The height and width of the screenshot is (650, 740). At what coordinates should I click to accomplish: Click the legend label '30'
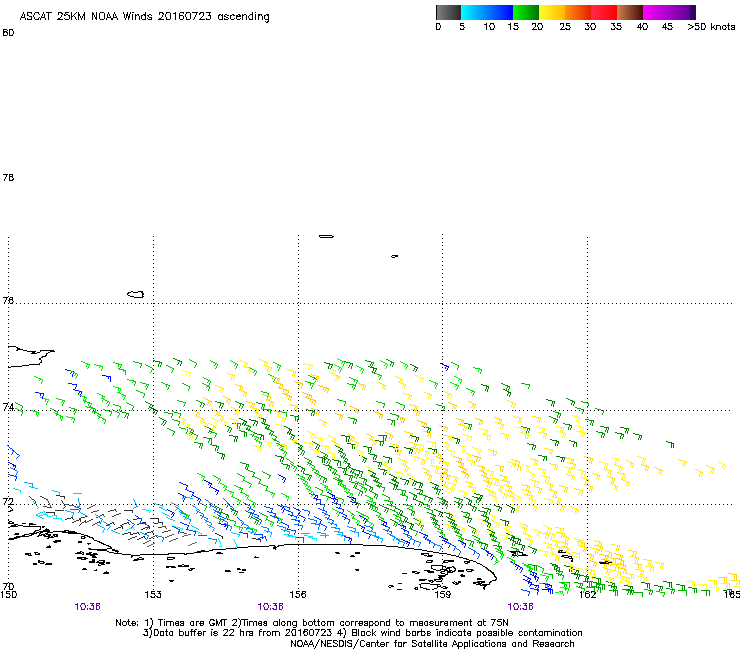click(590, 27)
